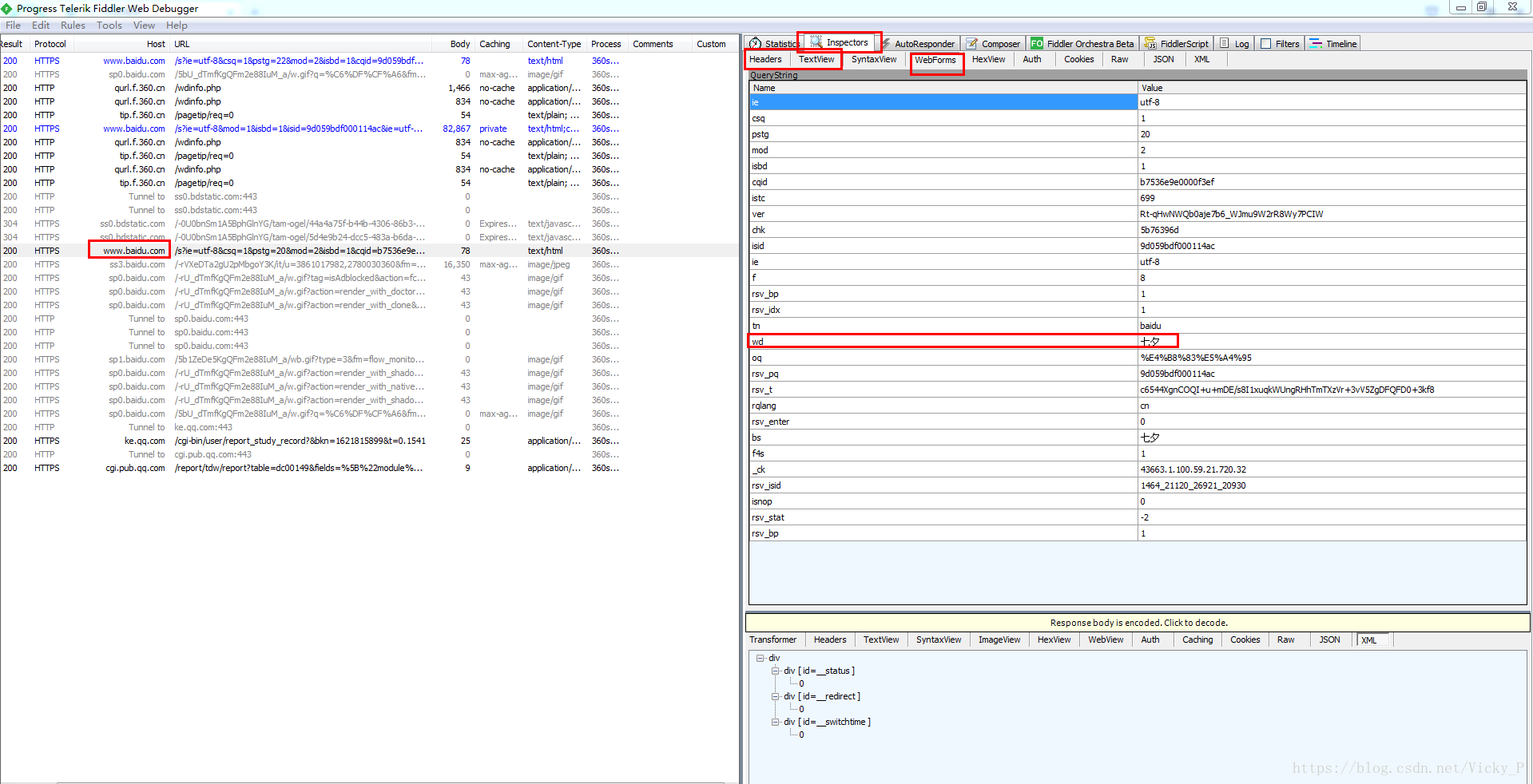Open the request JSON tab beside XML
Viewport: 1533px width, 784px height.
(x=1164, y=59)
